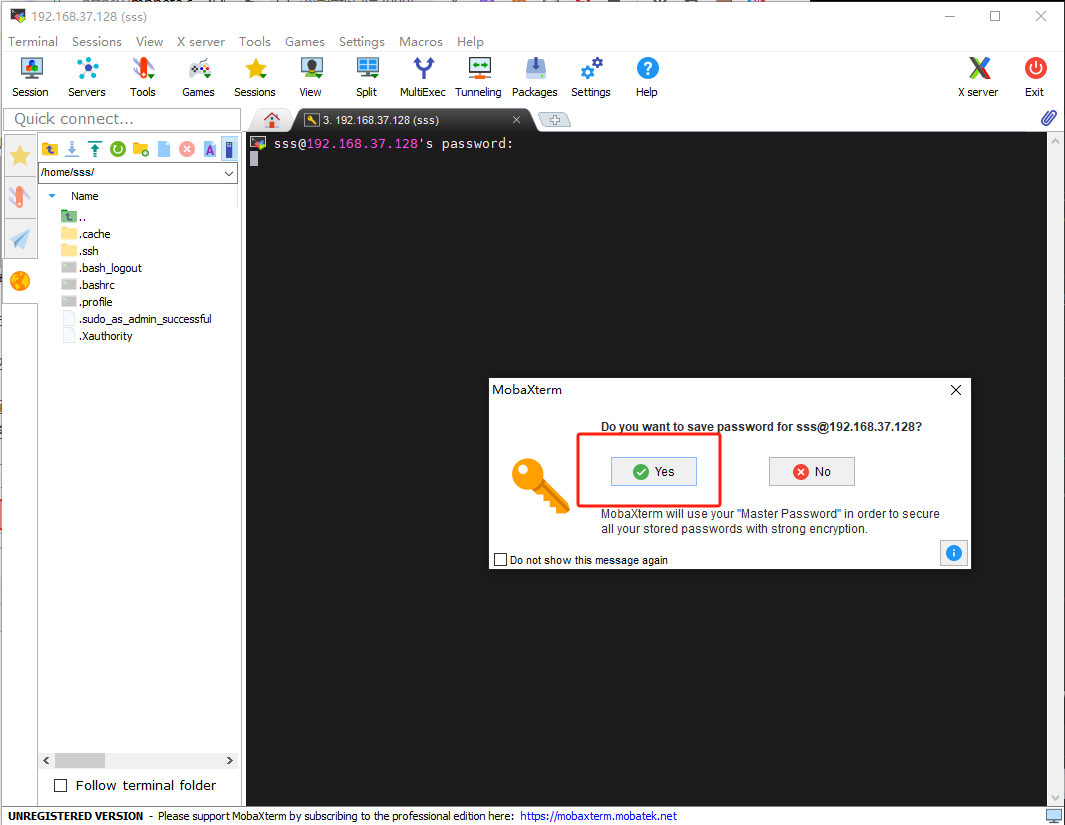This screenshot has width=1065, height=825.
Task: Open the tools sidebar tab
Action: click(20, 198)
